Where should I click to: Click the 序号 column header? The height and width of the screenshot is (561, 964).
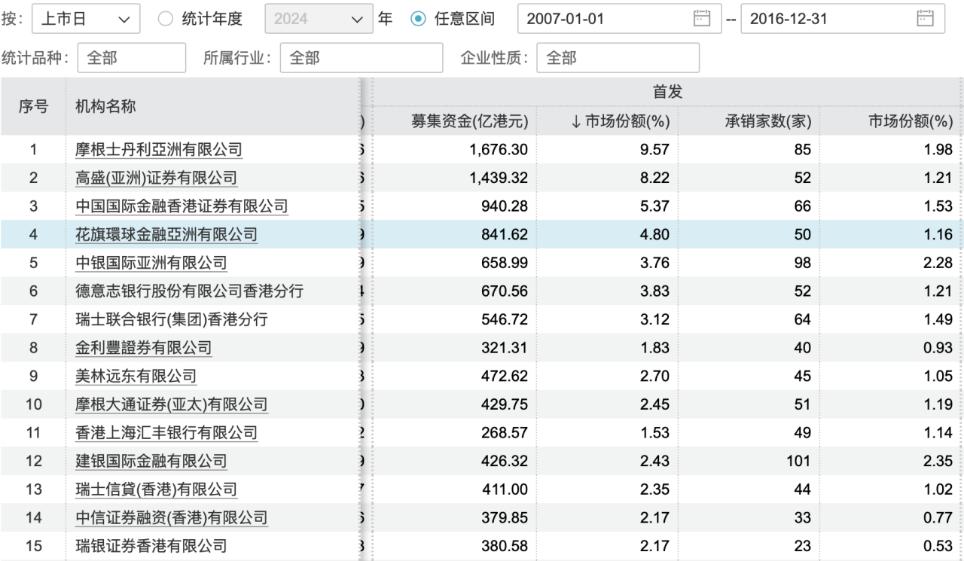(x=33, y=106)
